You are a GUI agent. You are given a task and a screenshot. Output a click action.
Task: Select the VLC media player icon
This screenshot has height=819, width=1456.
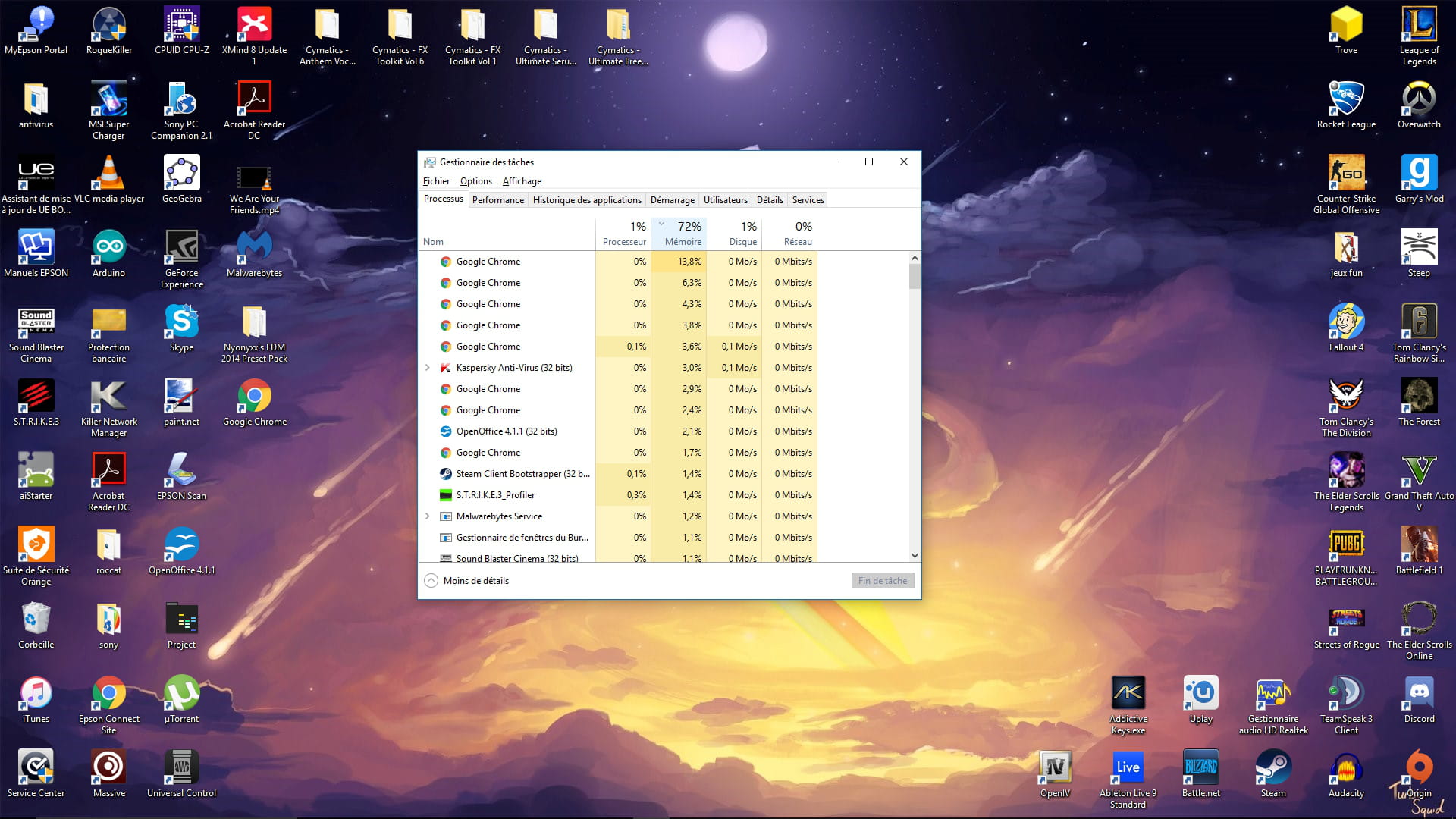108,174
